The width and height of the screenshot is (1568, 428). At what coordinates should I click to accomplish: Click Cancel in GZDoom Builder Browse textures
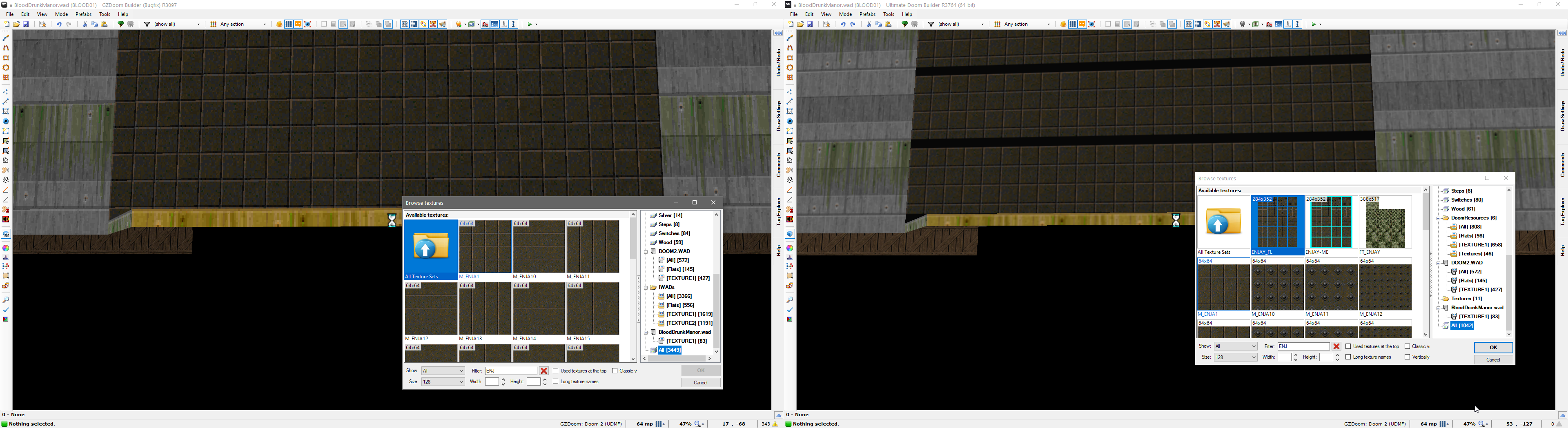click(701, 383)
